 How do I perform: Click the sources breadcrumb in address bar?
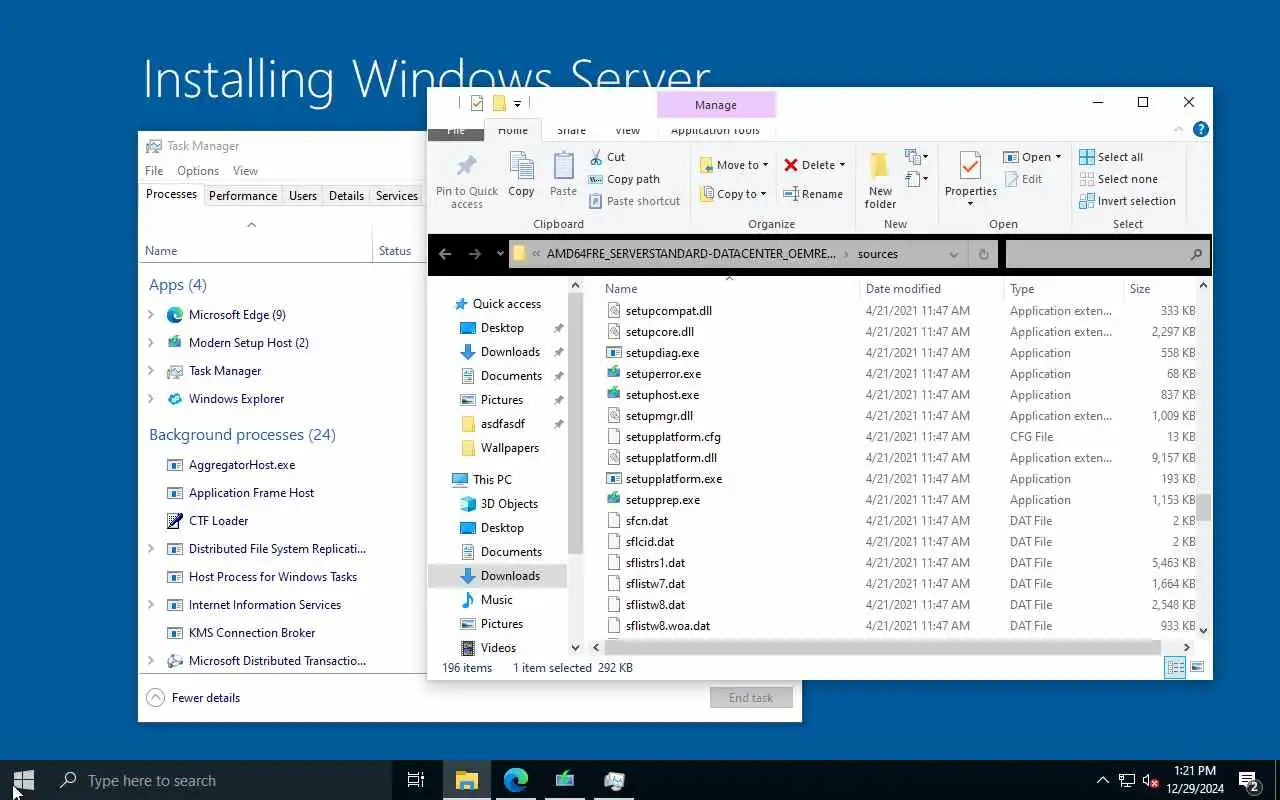point(878,254)
